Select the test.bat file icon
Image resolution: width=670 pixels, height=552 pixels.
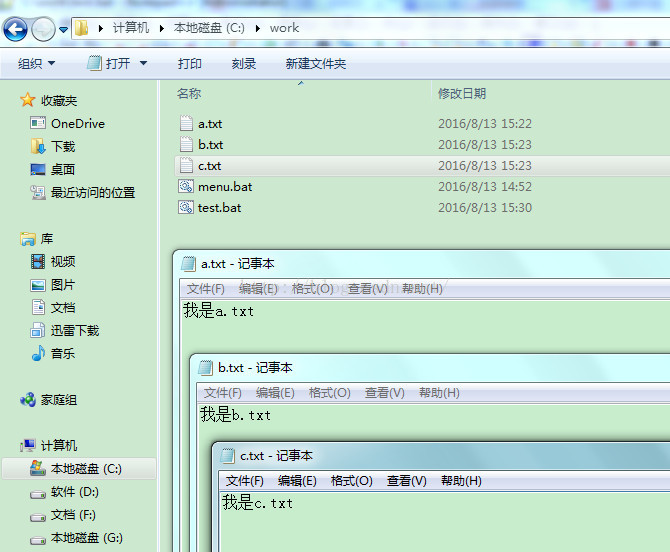[x=186, y=207]
